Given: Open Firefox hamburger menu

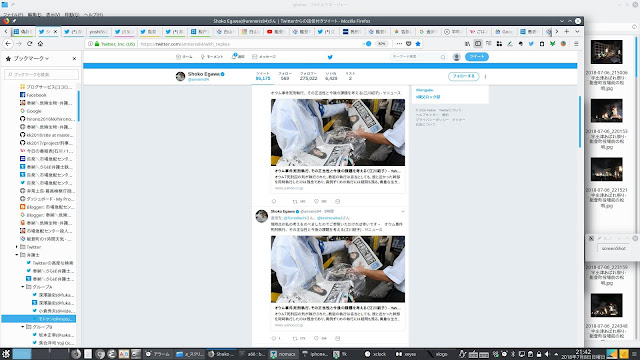Looking at the screenshot, I should tap(576, 44).
